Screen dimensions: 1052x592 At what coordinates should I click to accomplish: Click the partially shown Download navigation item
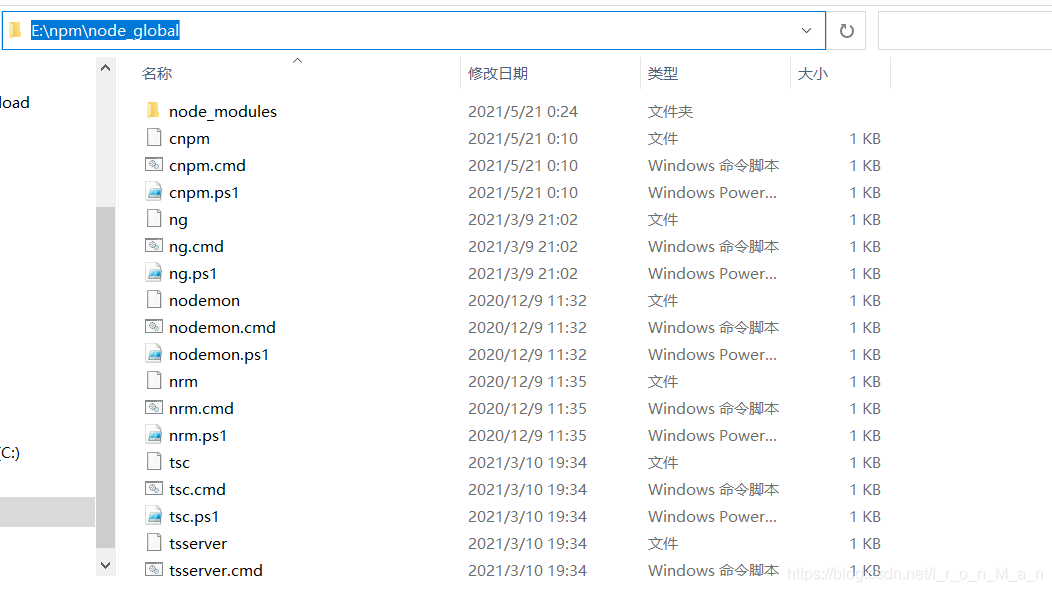(15, 102)
